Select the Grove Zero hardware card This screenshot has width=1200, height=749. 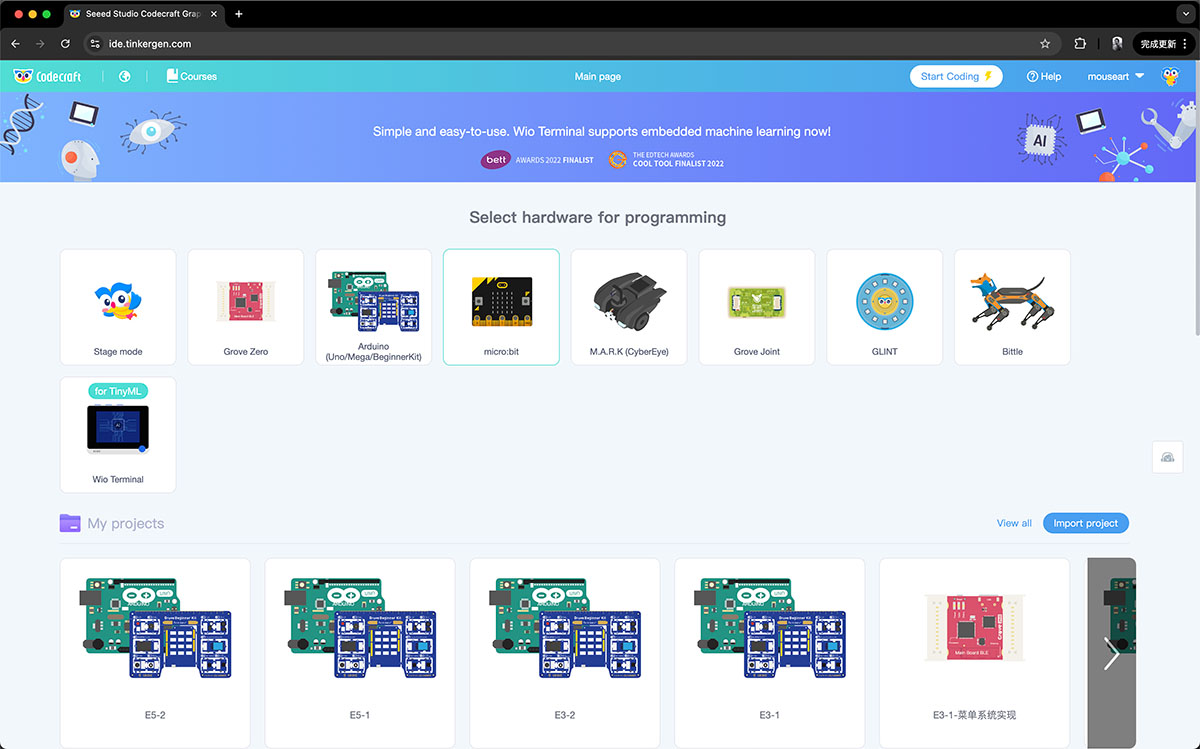[x=246, y=307]
